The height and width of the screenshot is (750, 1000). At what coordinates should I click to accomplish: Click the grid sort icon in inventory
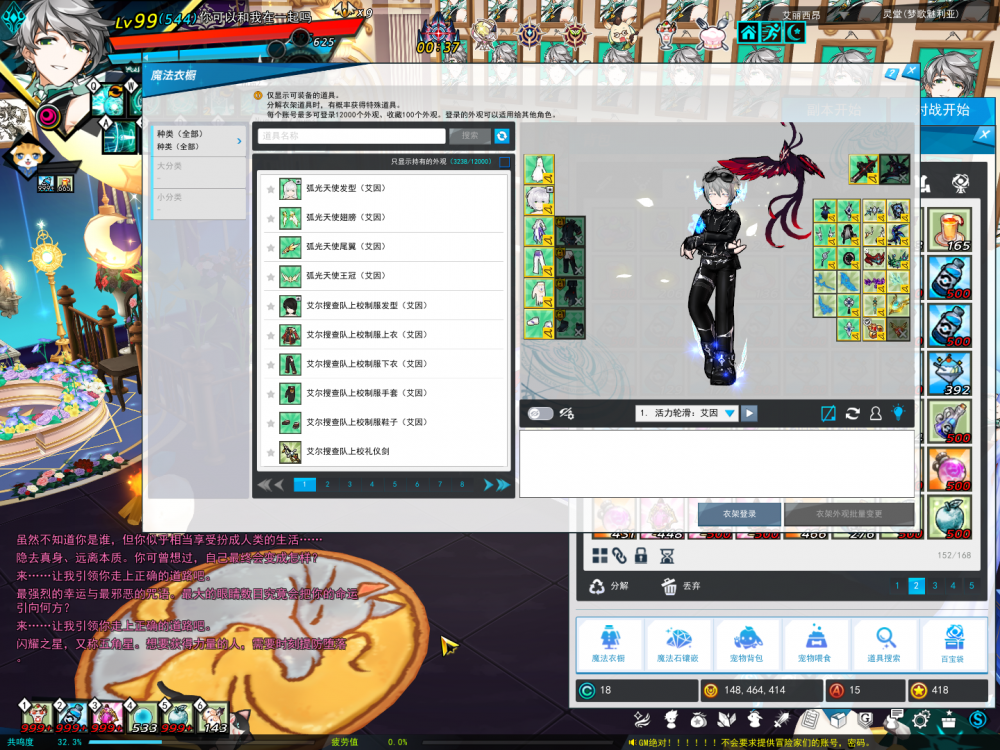coord(599,555)
